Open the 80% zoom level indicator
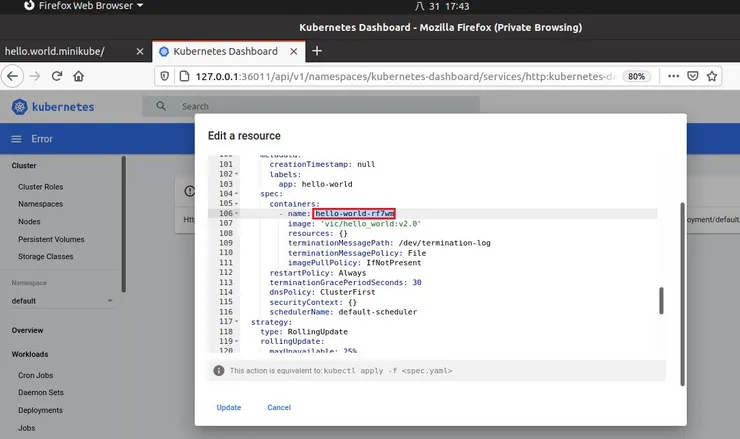Image resolution: width=740 pixels, height=439 pixels. (634, 76)
